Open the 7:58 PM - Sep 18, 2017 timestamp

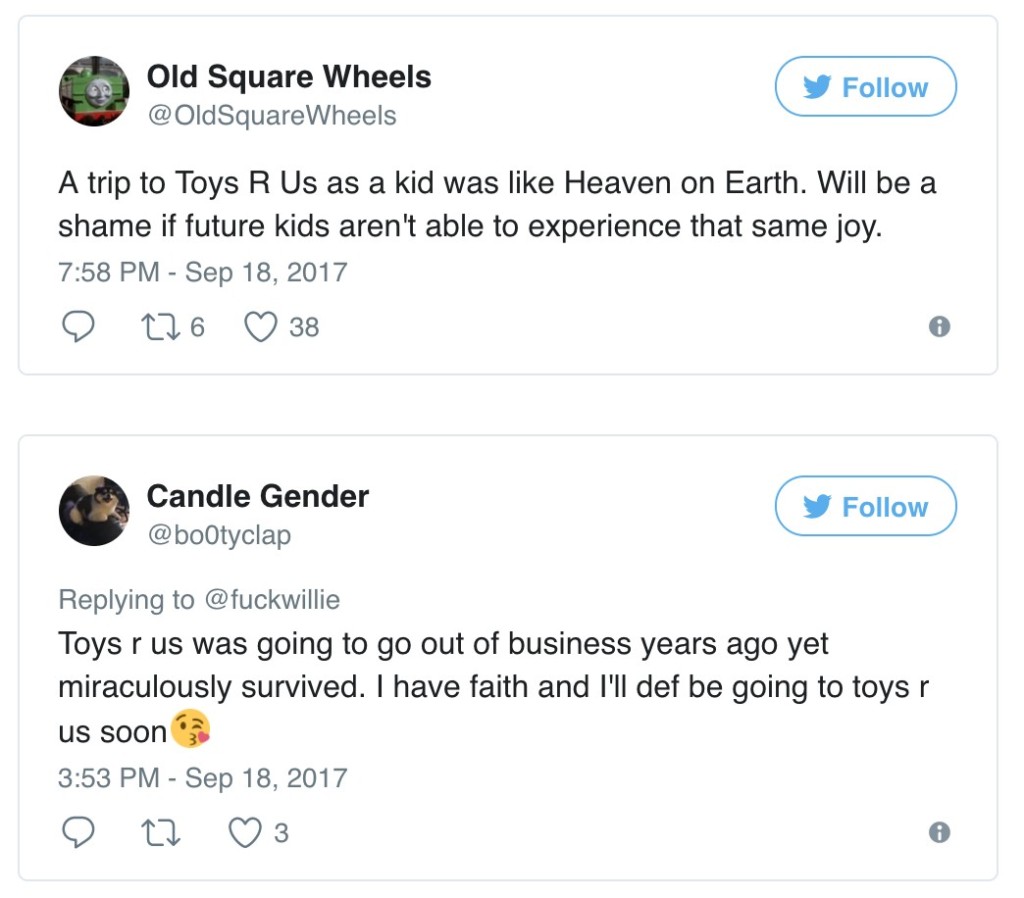point(203,272)
